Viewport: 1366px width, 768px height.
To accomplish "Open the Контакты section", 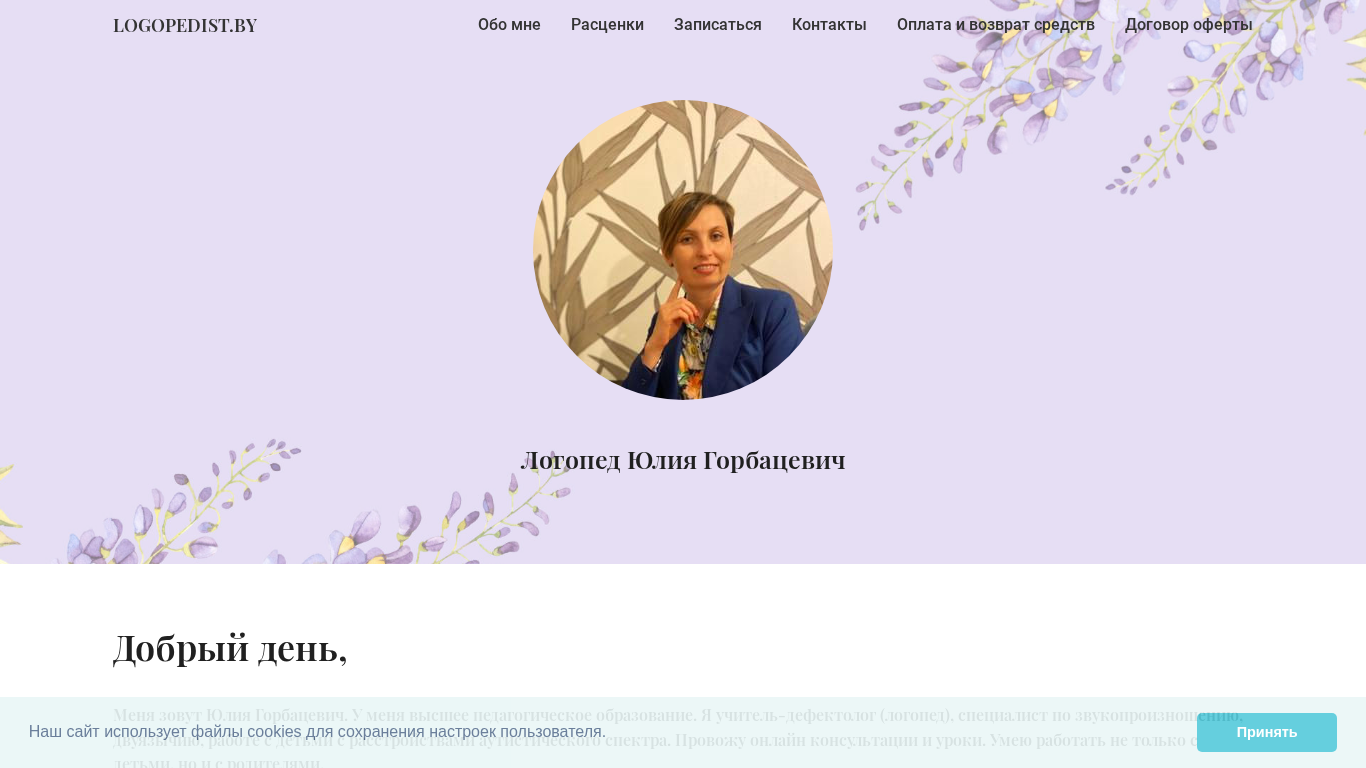I will [829, 25].
